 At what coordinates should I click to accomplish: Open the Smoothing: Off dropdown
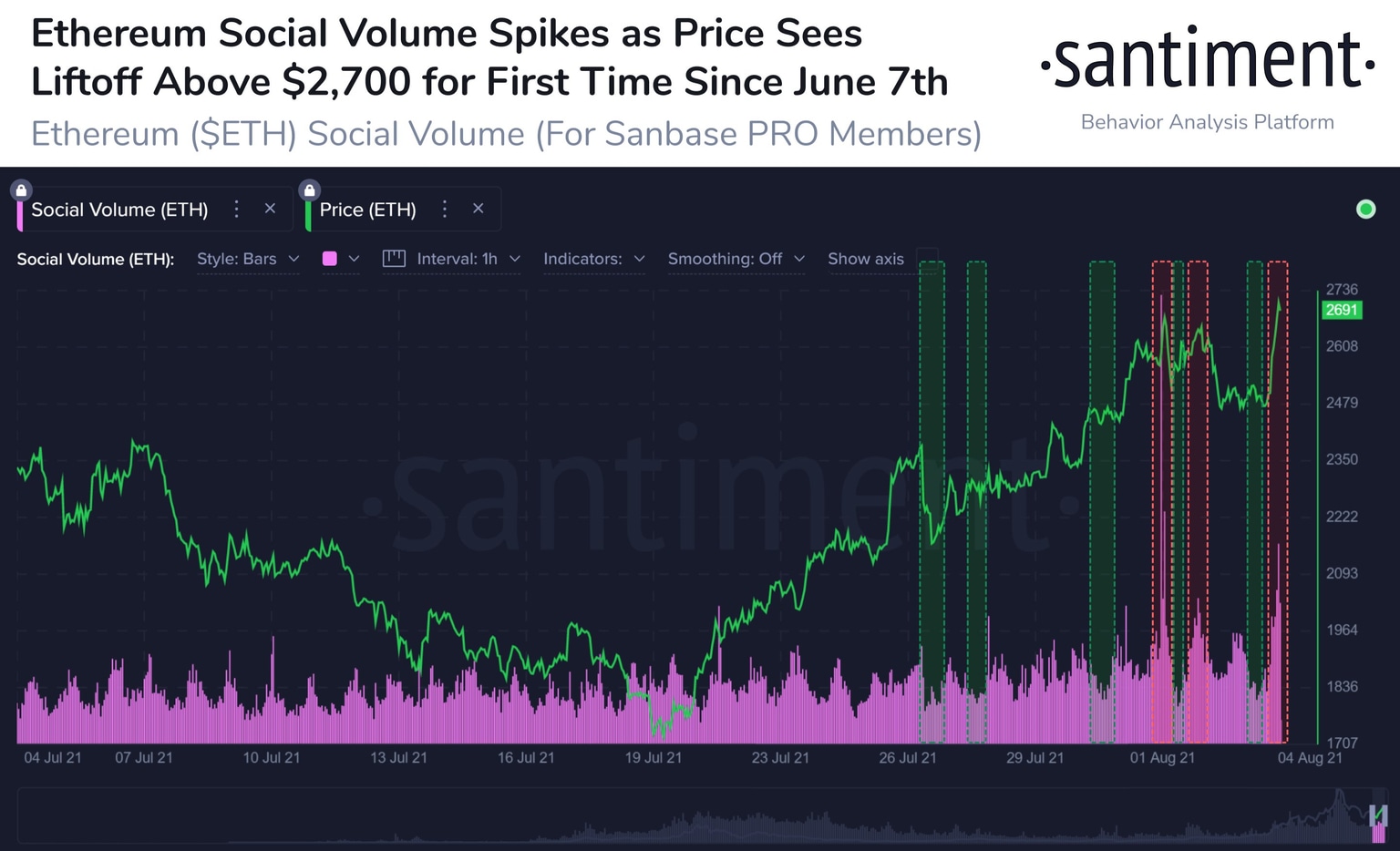click(x=736, y=259)
